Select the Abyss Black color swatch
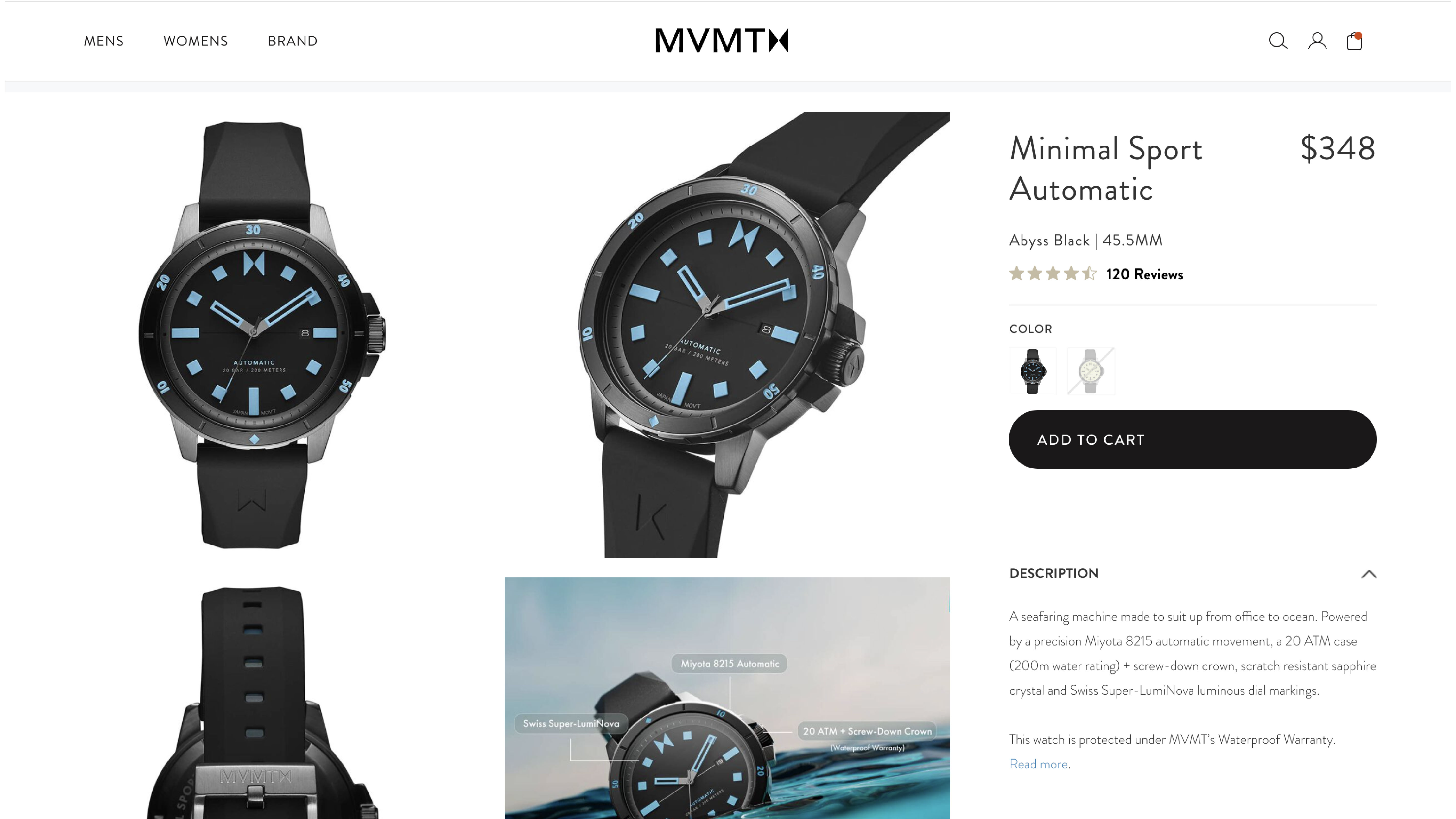Viewport: 1456px width, 819px height. (1033, 371)
